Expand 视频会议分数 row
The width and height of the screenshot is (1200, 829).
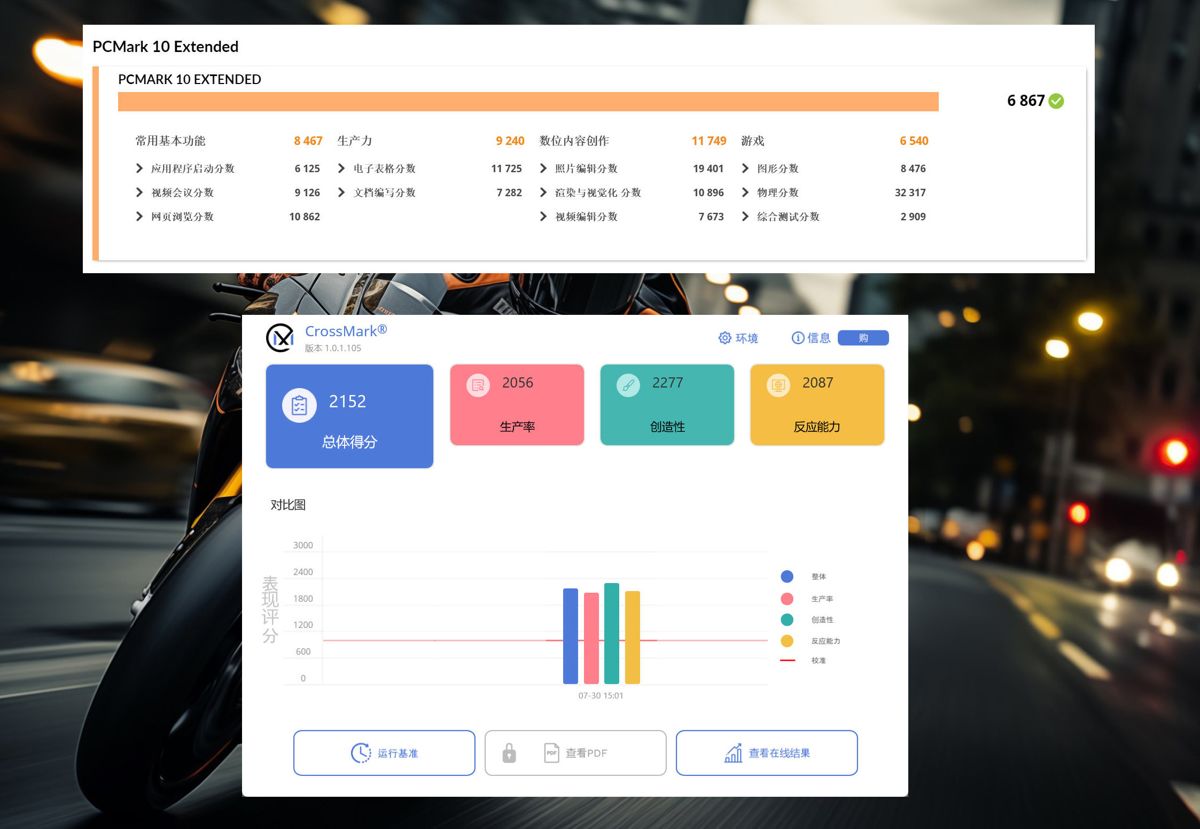[x=140, y=193]
